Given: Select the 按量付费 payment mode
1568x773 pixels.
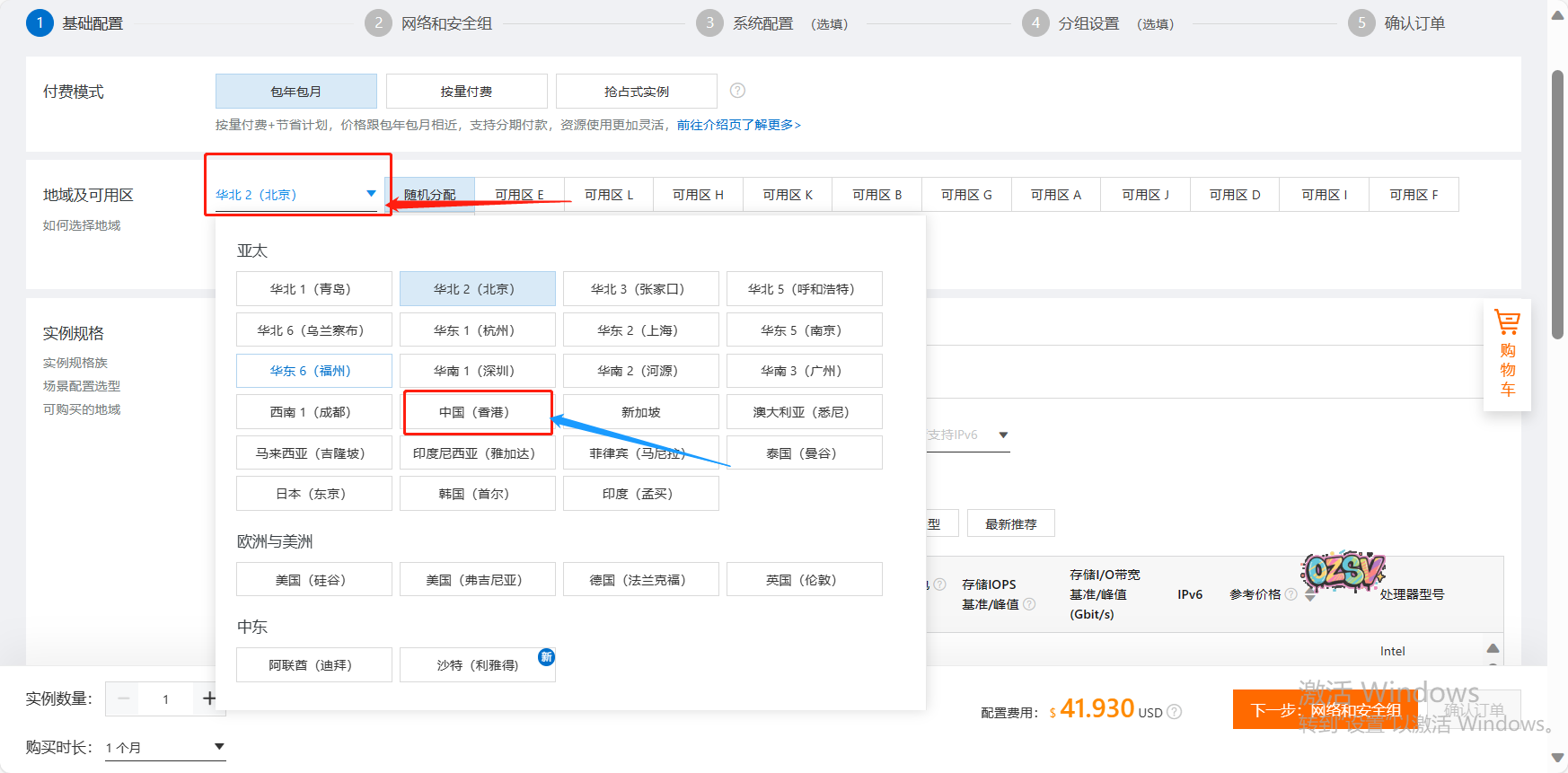Looking at the screenshot, I should coord(466,92).
